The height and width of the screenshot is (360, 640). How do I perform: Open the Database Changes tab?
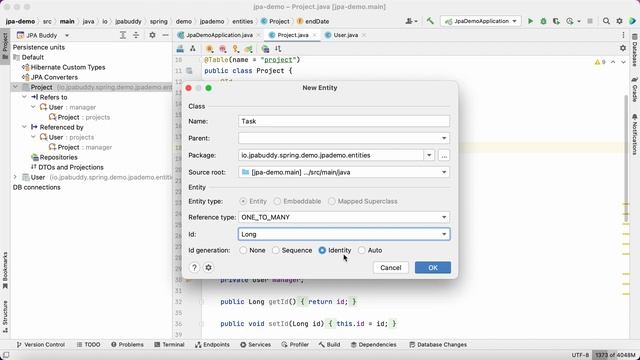click(x=438, y=344)
